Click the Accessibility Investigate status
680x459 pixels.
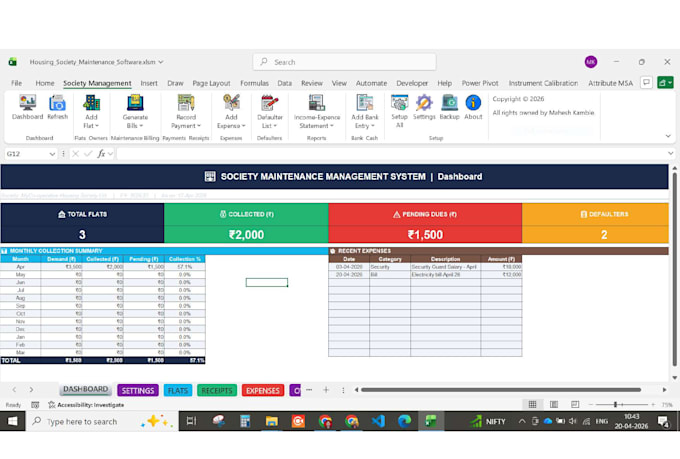point(86,405)
